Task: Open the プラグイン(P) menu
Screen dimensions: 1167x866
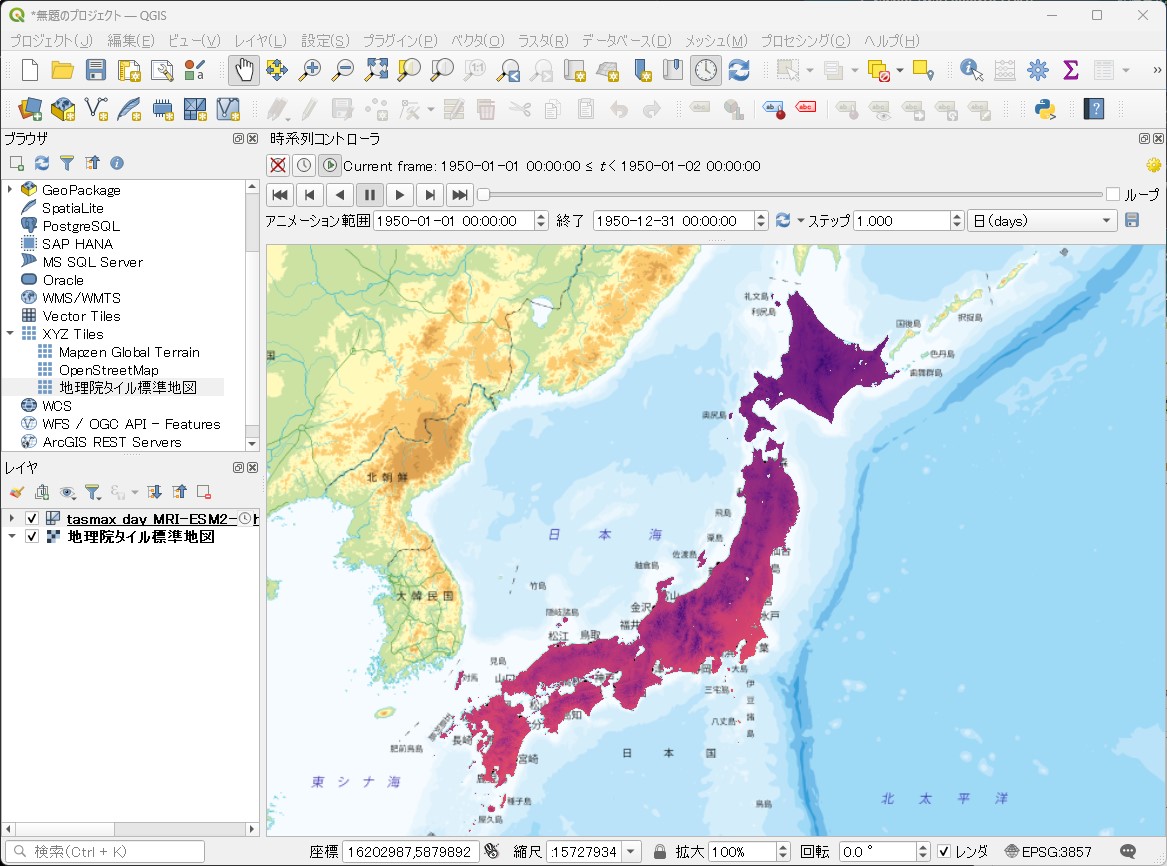Action: pos(400,41)
